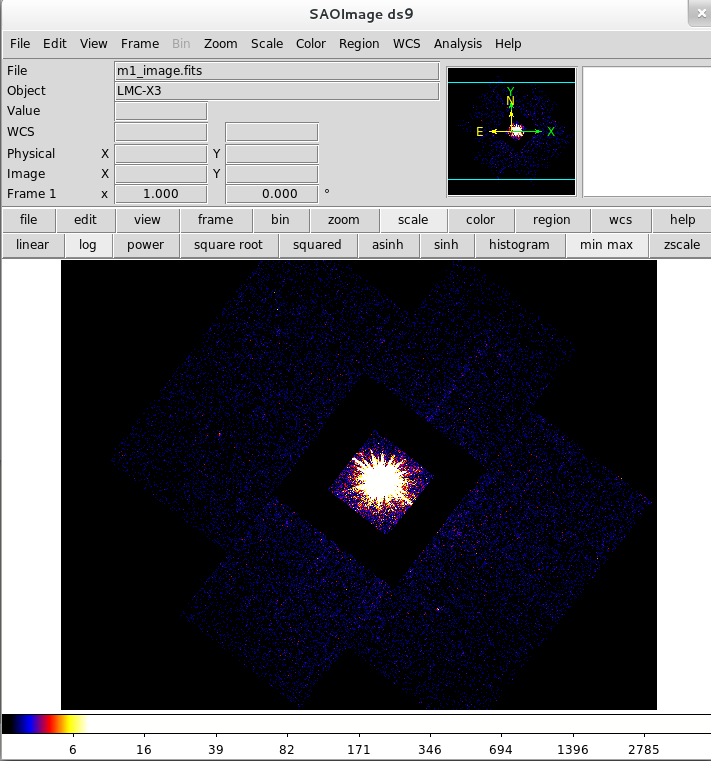Select the power scale button

pos(146,245)
